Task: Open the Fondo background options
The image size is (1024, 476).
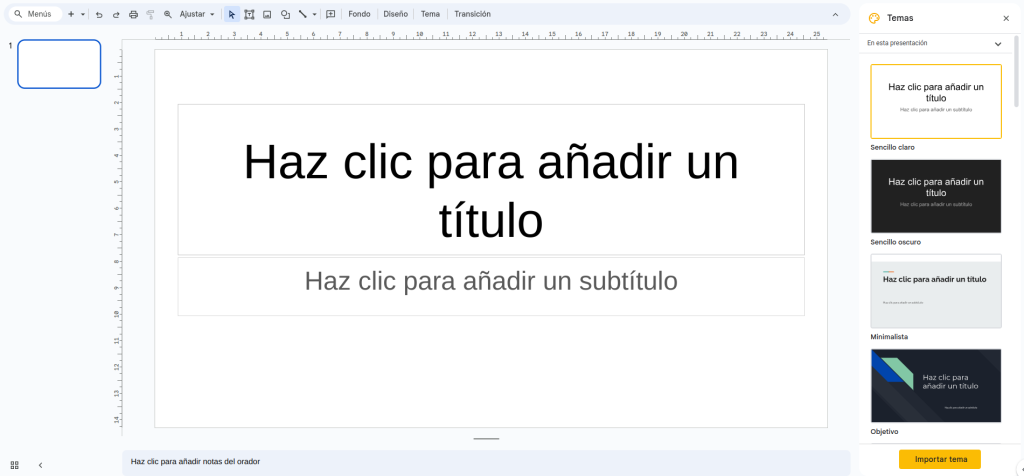Action: [x=359, y=14]
